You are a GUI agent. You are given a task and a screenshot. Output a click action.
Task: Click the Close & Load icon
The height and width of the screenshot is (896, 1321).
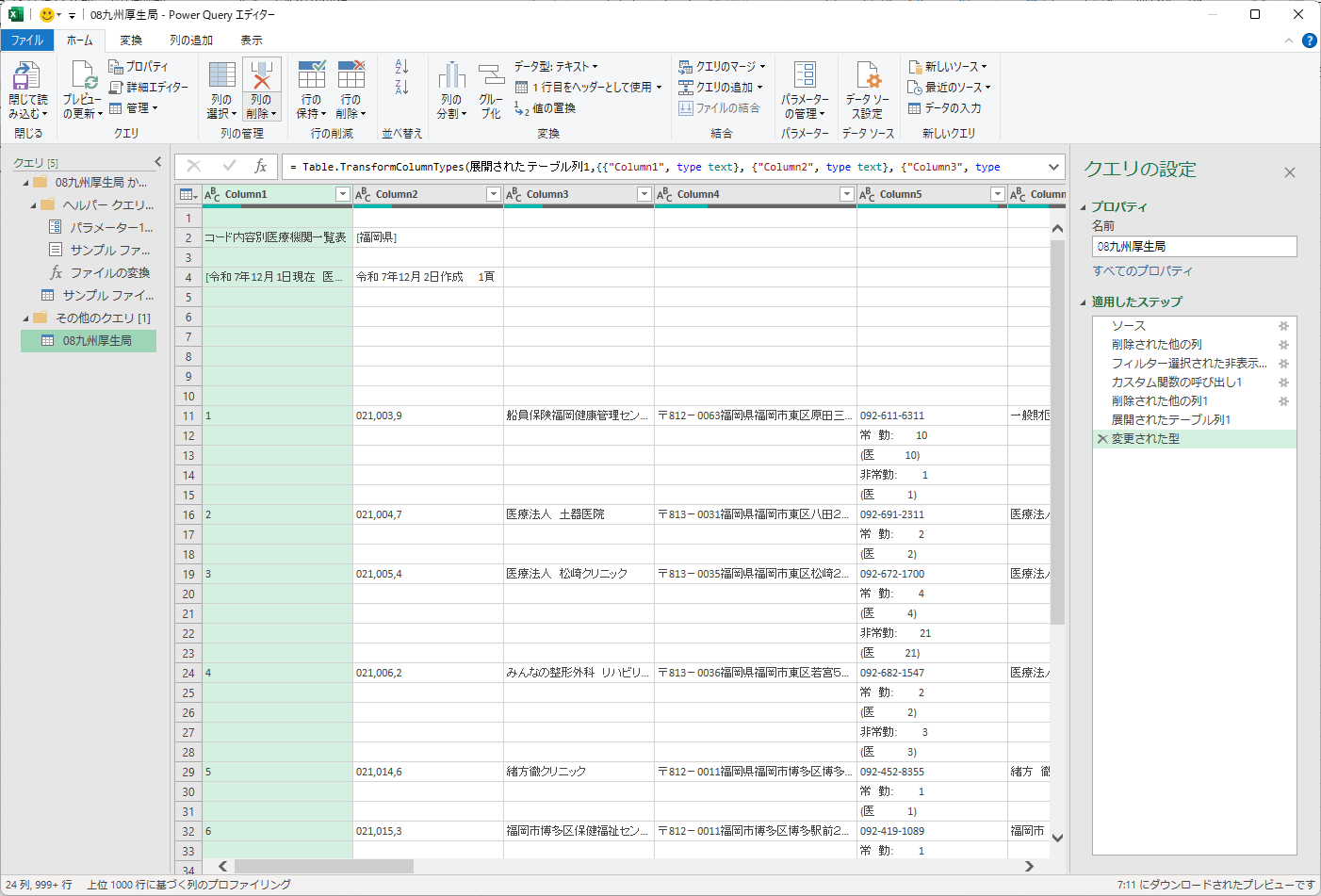tap(27, 77)
